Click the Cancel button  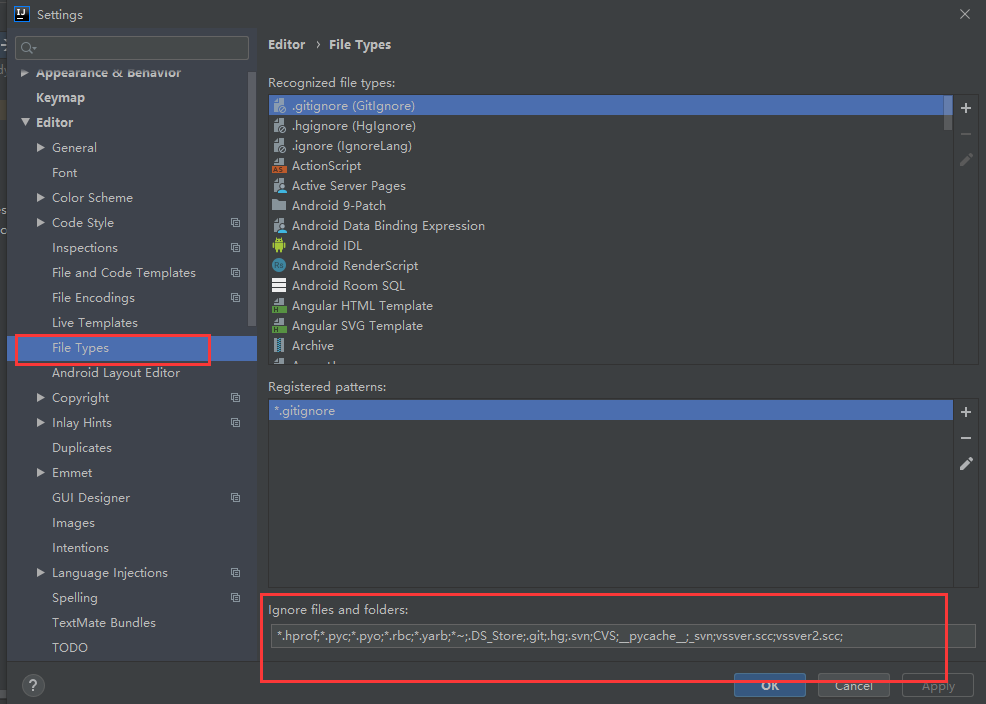tap(853, 685)
